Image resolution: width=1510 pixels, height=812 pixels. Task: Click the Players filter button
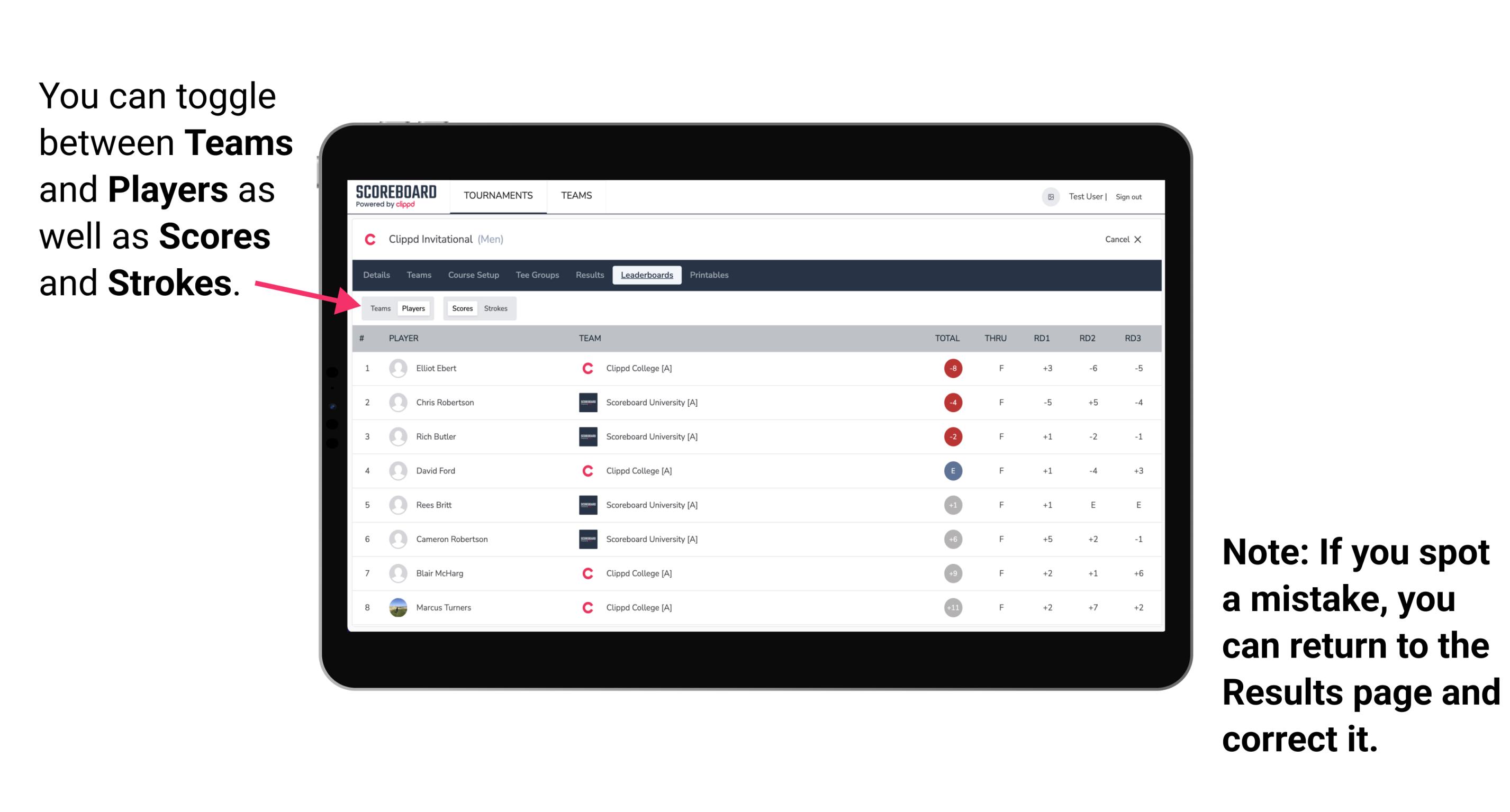click(412, 308)
